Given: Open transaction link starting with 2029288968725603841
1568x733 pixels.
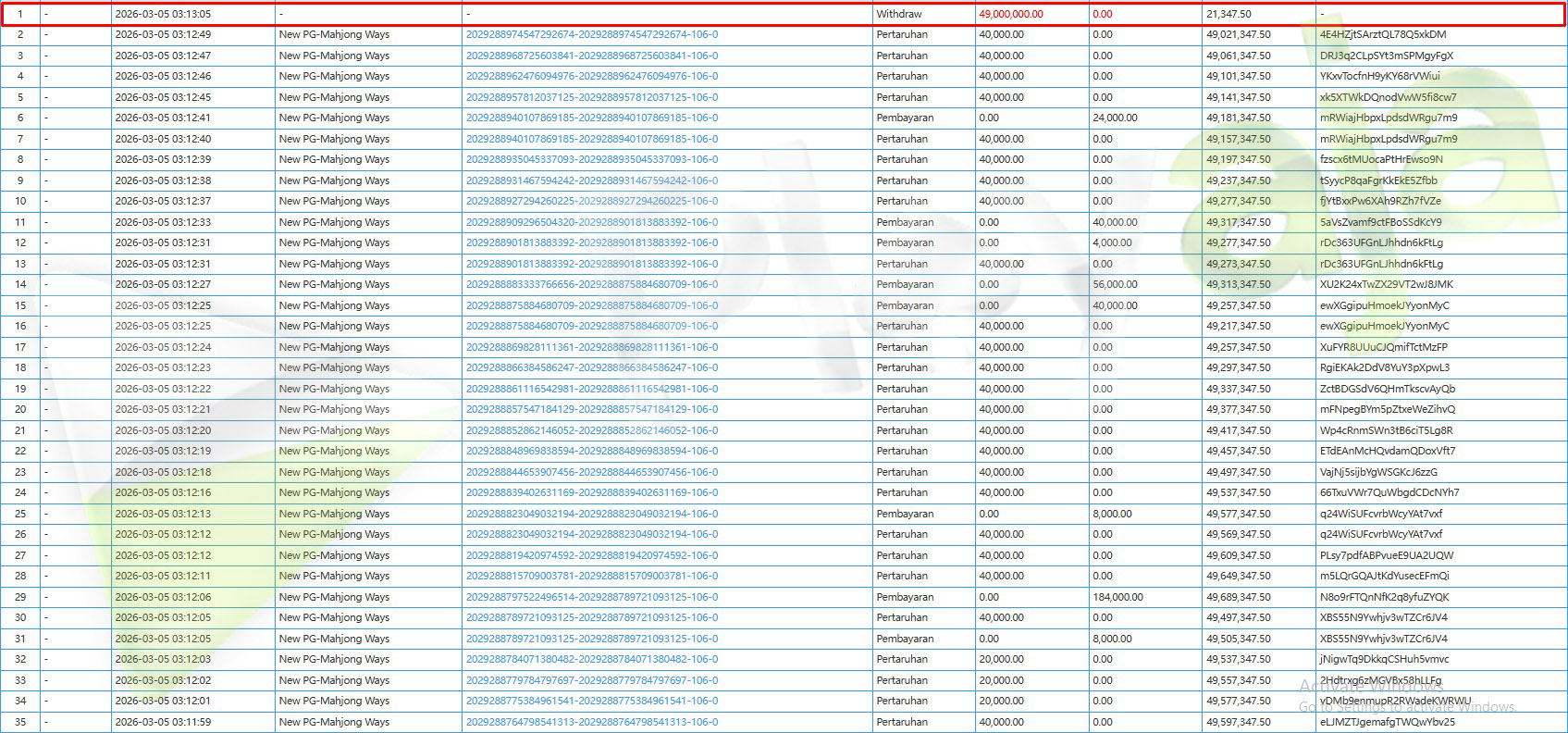Looking at the screenshot, I should [591, 56].
